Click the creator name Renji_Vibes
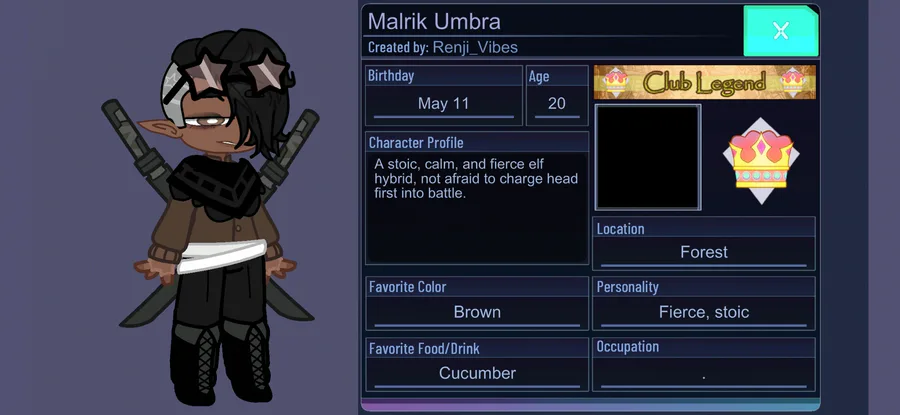Viewport: 900px width, 415px height. (x=475, y=47)
